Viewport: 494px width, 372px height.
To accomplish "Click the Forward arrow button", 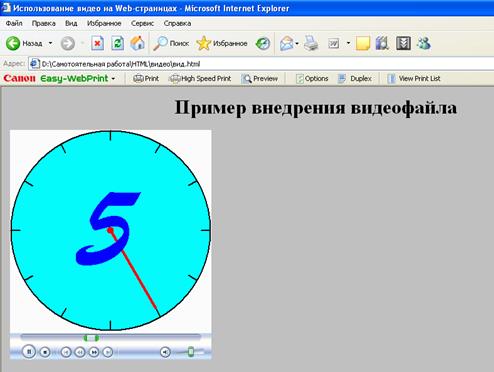I will [68, 43].
